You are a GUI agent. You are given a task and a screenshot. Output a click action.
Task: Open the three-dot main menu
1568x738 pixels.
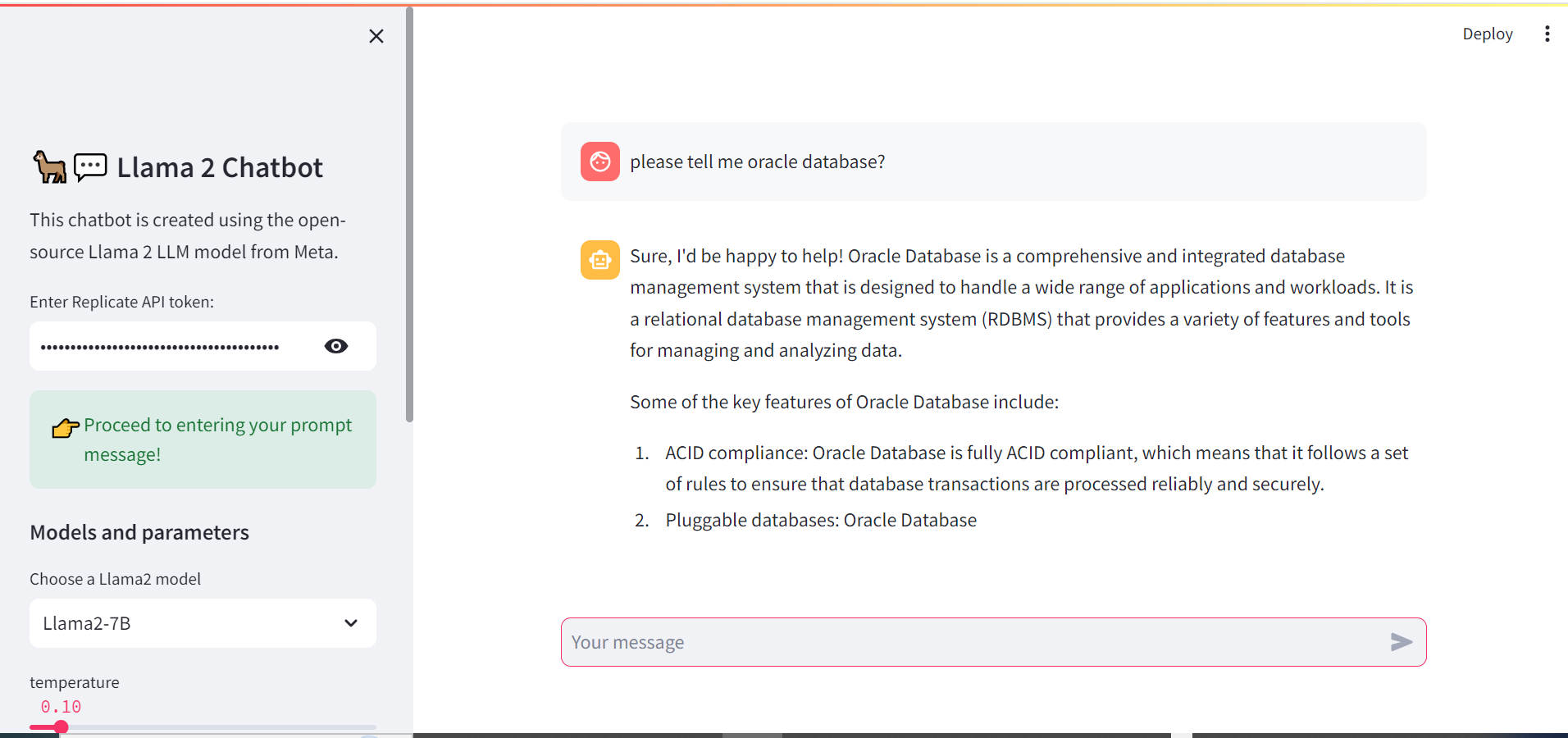(1547, 34)
